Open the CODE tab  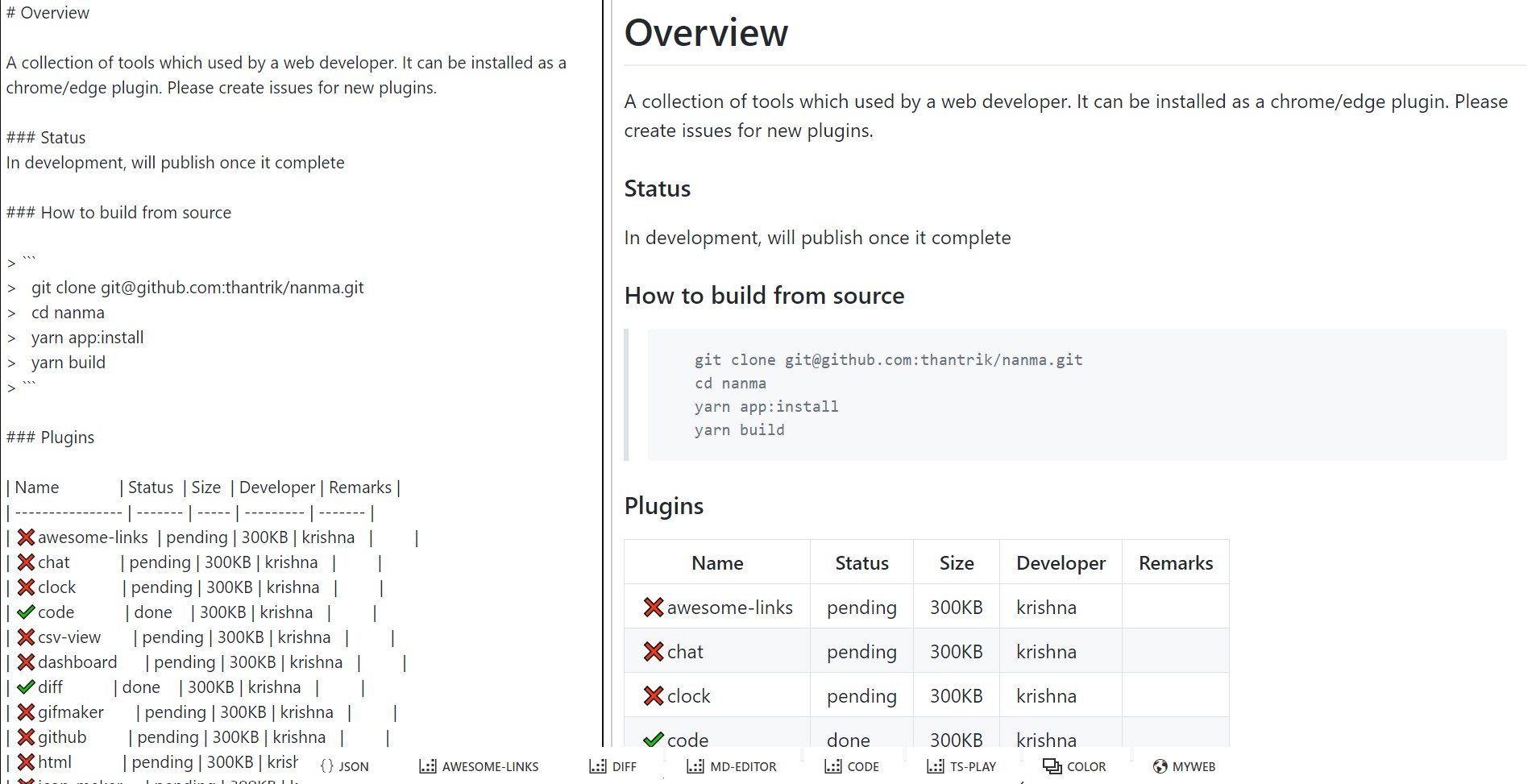pos(851,766)
